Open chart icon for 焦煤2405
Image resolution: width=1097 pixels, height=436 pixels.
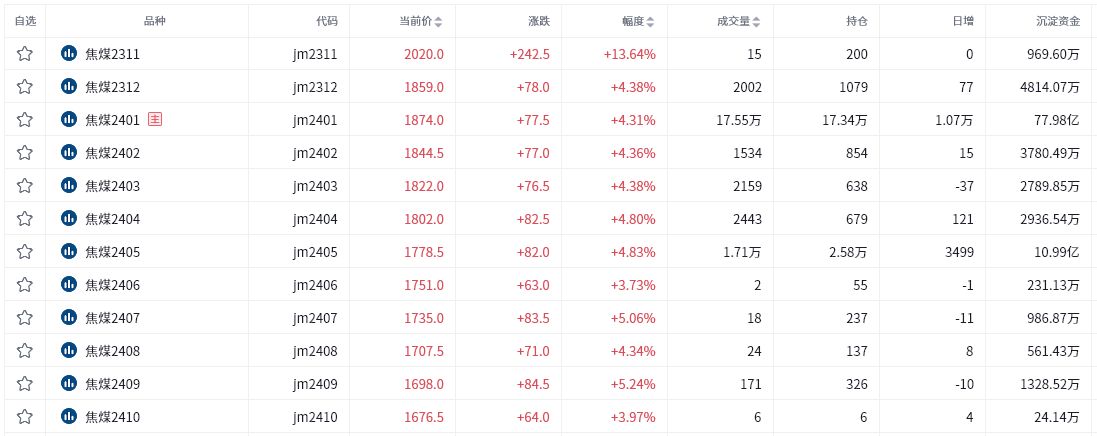[69, 251]
